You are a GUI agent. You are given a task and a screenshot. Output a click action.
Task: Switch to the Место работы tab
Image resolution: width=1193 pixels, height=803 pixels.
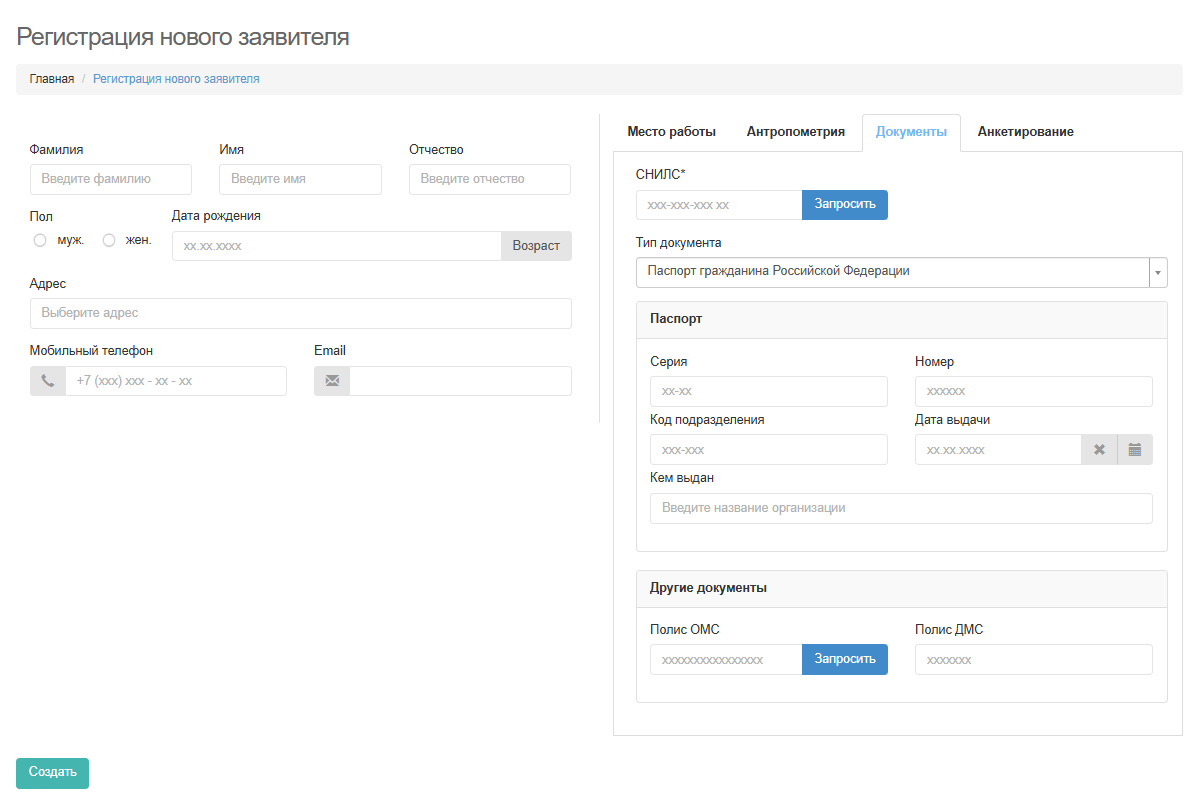tap(671, 132)
